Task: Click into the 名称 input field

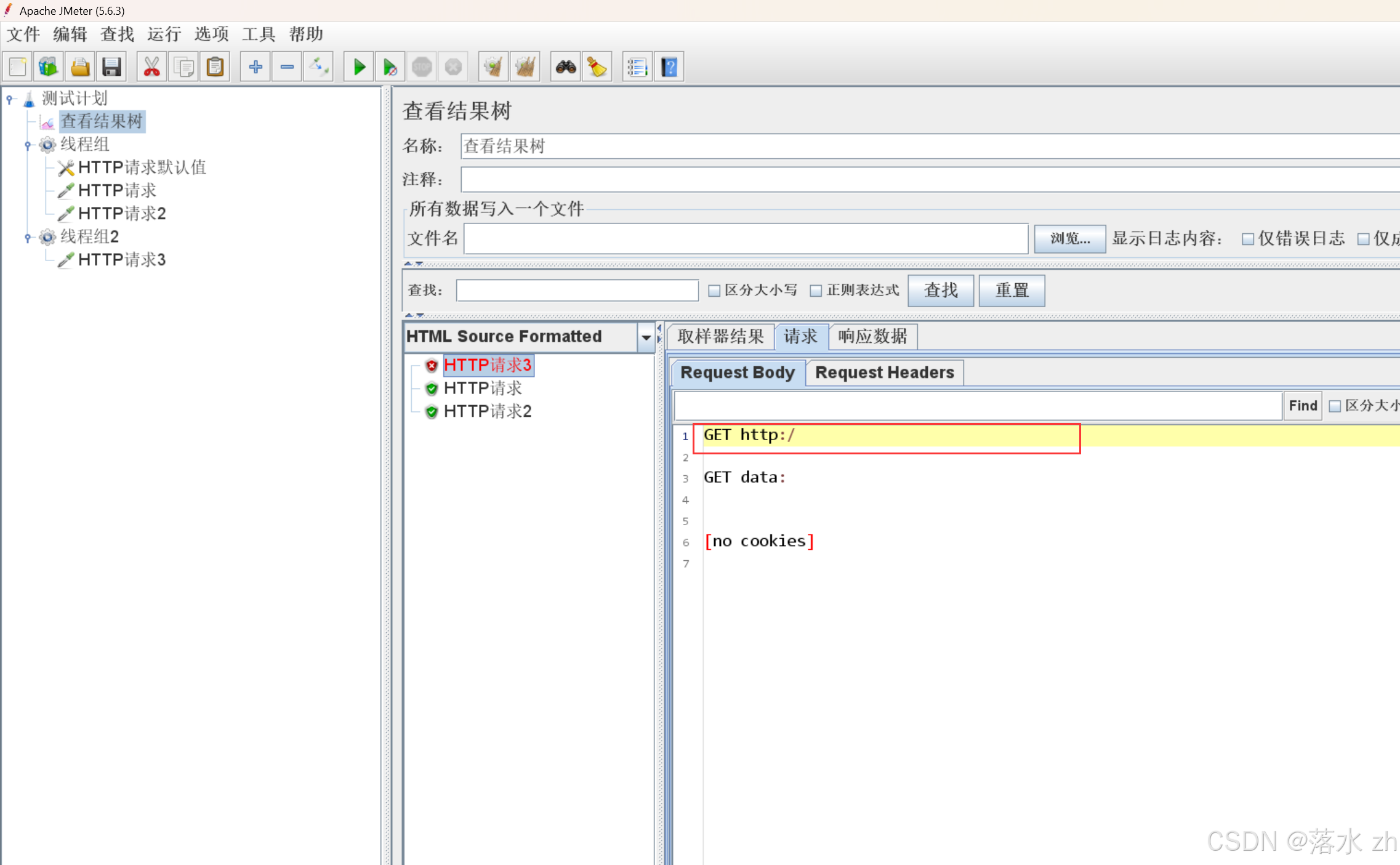Action: point(930,147)
